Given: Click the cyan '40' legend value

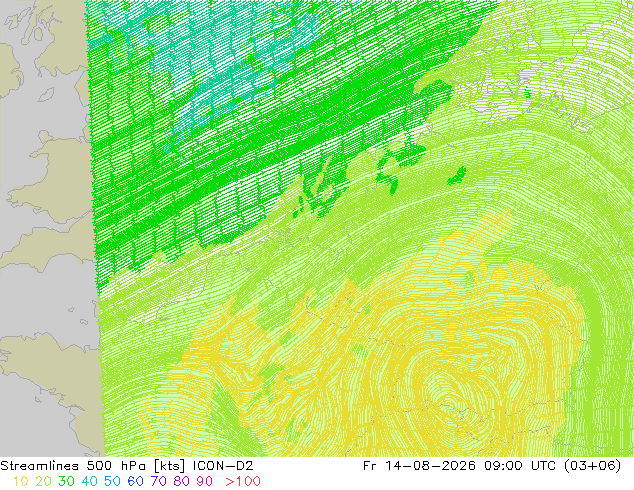Looking at the screenshot, I should (89, 481).
